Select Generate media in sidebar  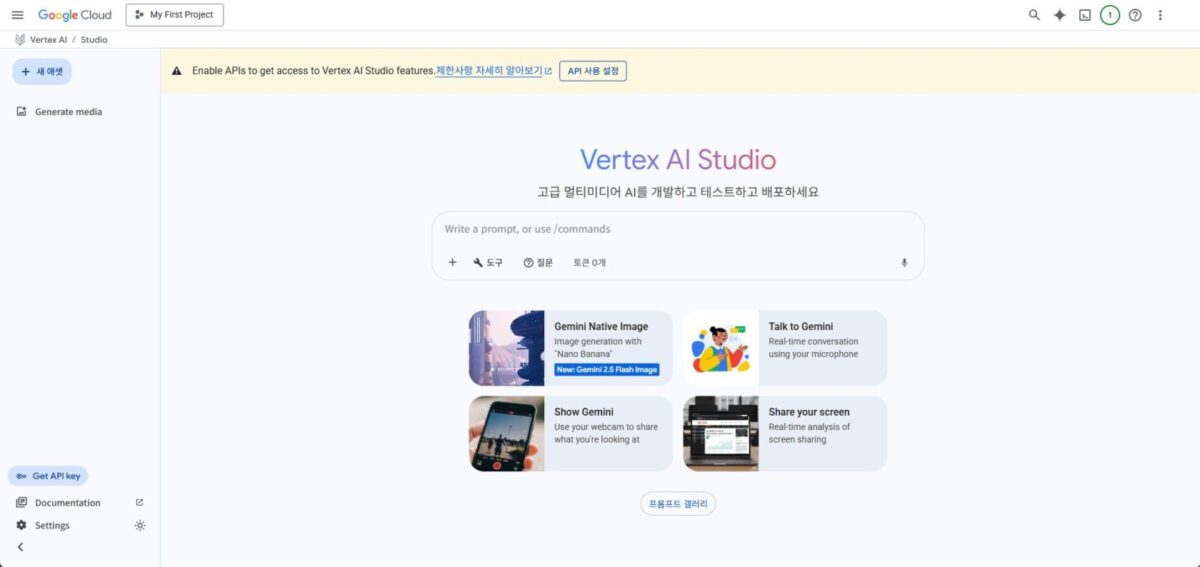tap(67, 112)
